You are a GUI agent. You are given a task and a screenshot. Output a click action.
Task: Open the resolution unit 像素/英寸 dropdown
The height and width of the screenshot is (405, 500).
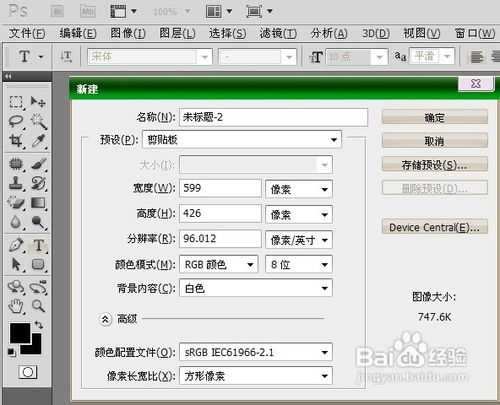click(299, 240)
